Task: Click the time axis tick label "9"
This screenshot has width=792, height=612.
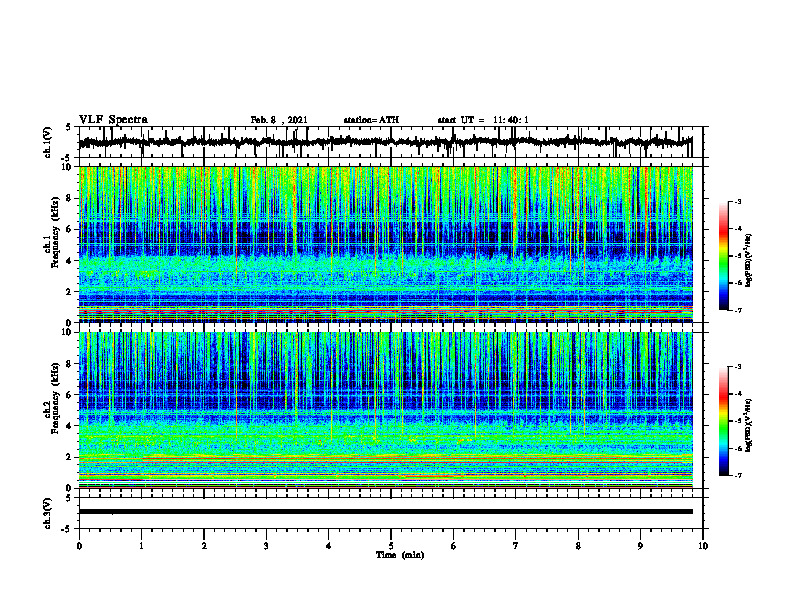Action: pos(640,546)
